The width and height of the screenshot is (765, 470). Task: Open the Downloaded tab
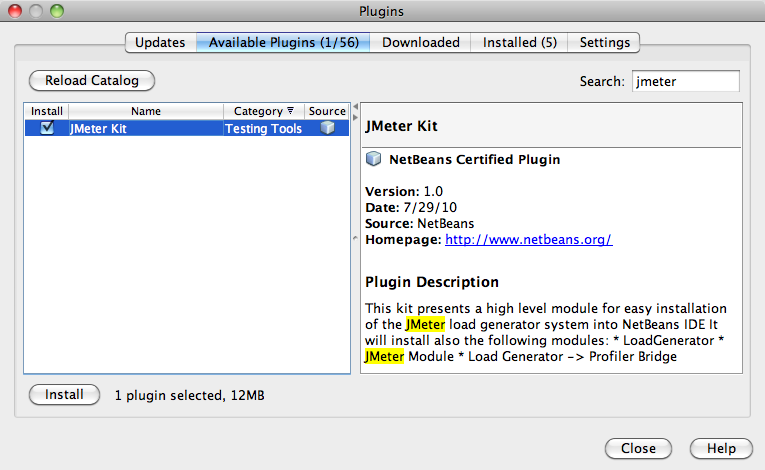coord(421,42)
